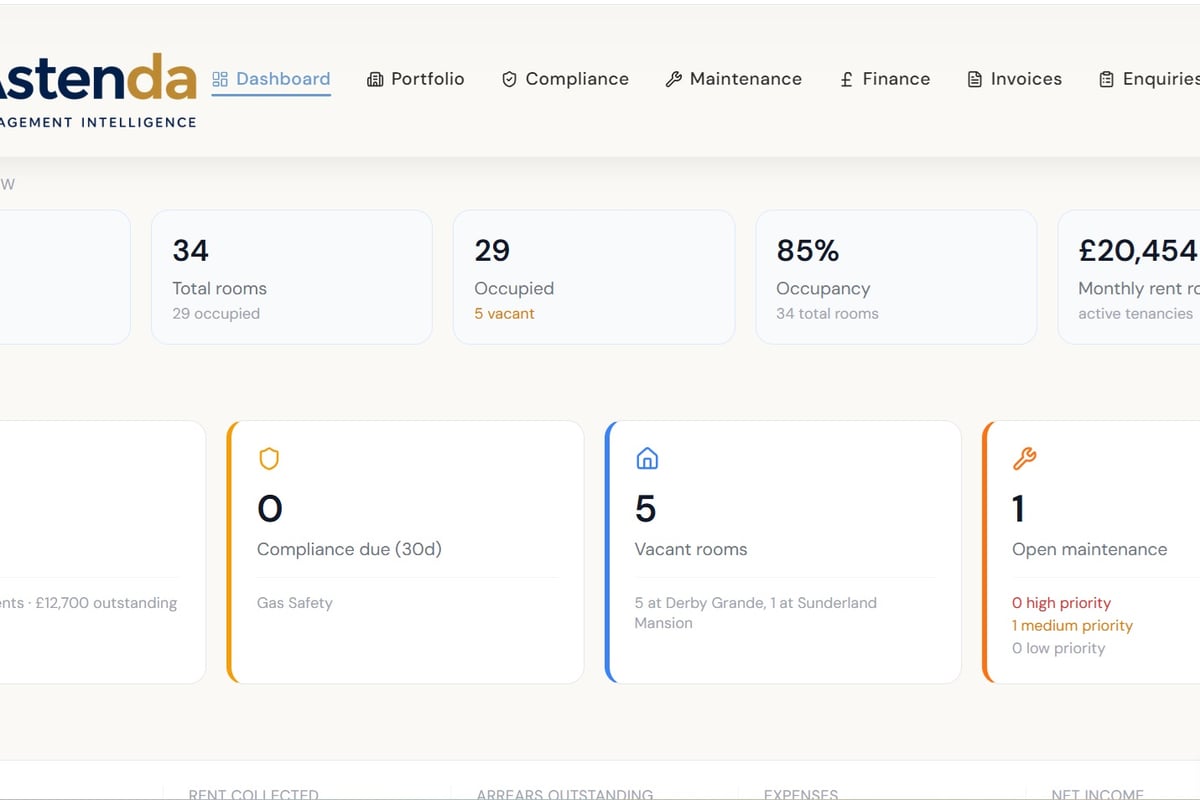Image resolution: width=1200 pixels, height=800 pixels.
Task: Click the '5 vacant' orange text
Action: (504, 314)
